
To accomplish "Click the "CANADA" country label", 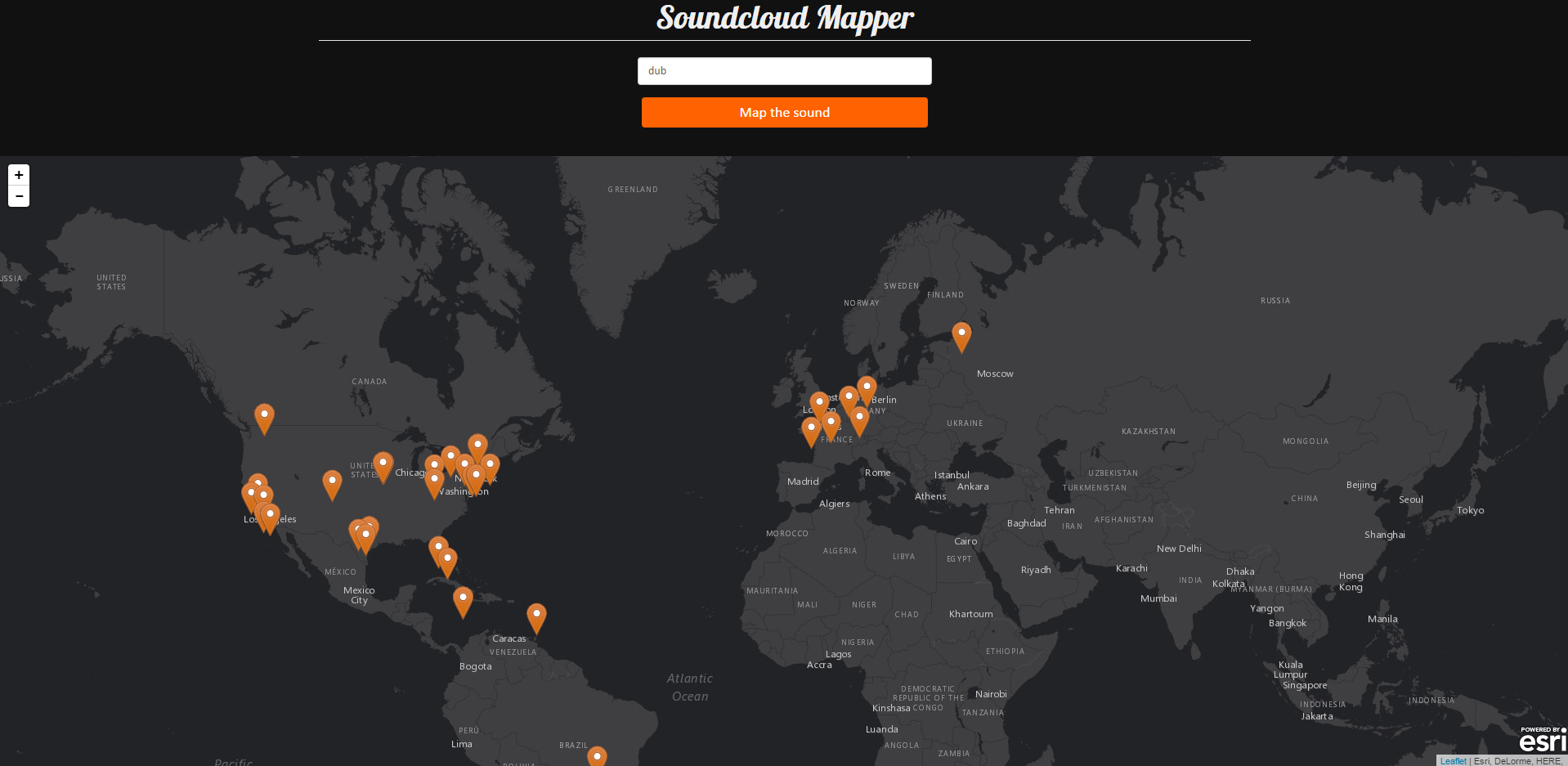I will 370,382.
